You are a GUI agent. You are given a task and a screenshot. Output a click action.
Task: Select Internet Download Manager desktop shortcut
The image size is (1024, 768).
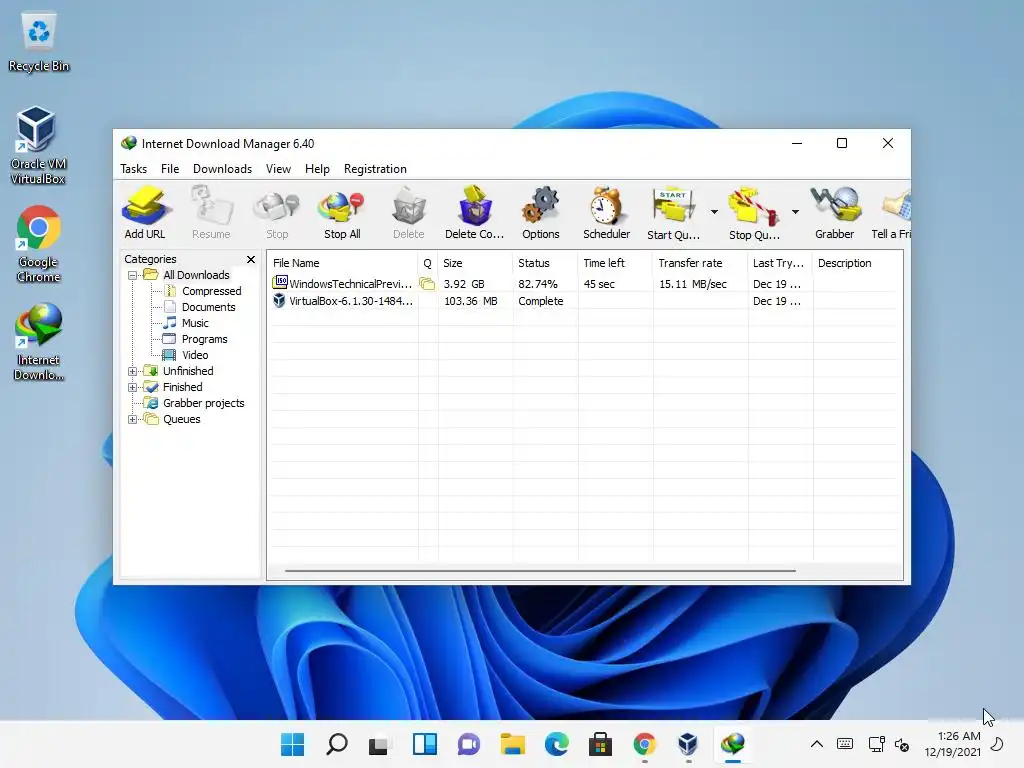(x=39, y=342)
